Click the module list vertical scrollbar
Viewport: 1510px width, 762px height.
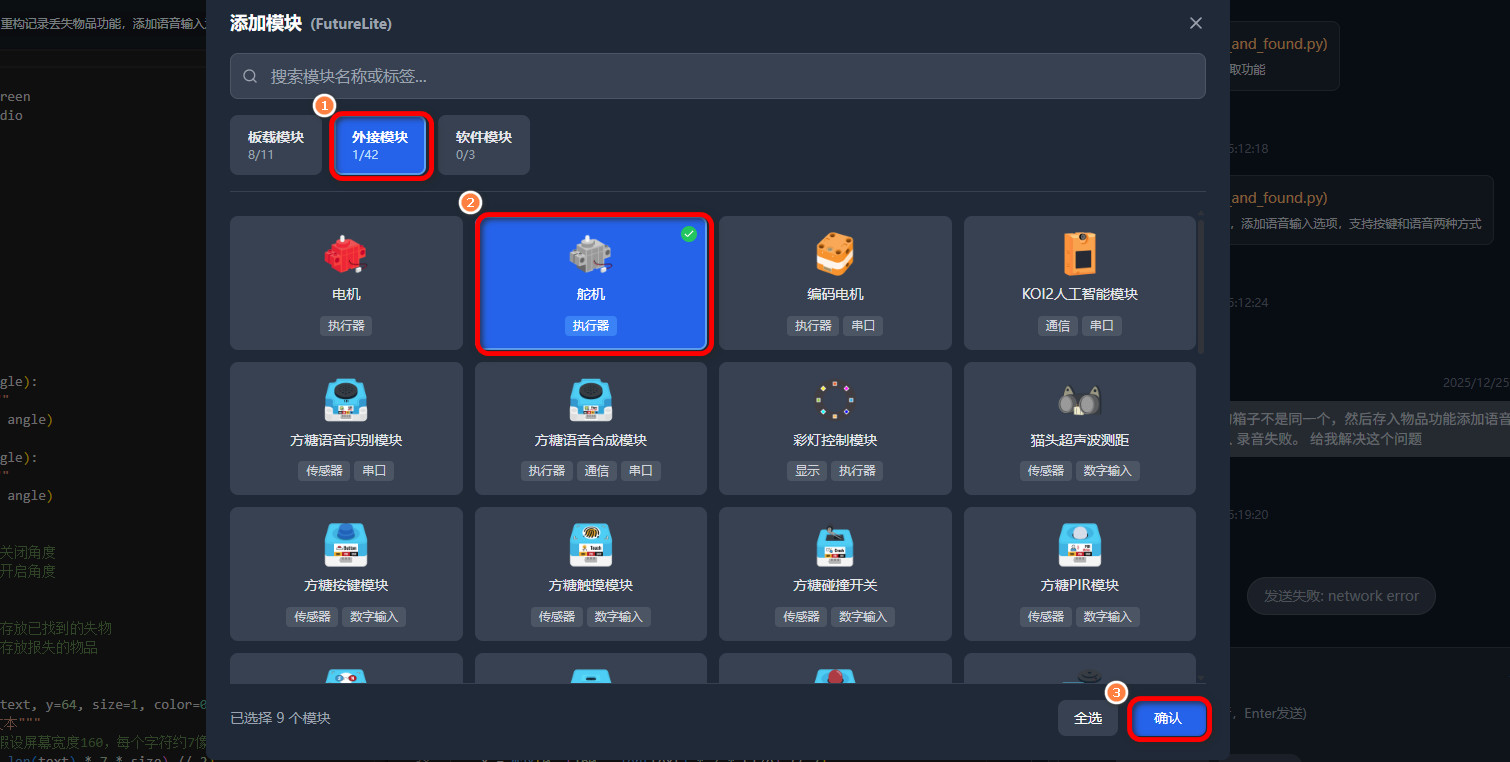[1200, 285]
